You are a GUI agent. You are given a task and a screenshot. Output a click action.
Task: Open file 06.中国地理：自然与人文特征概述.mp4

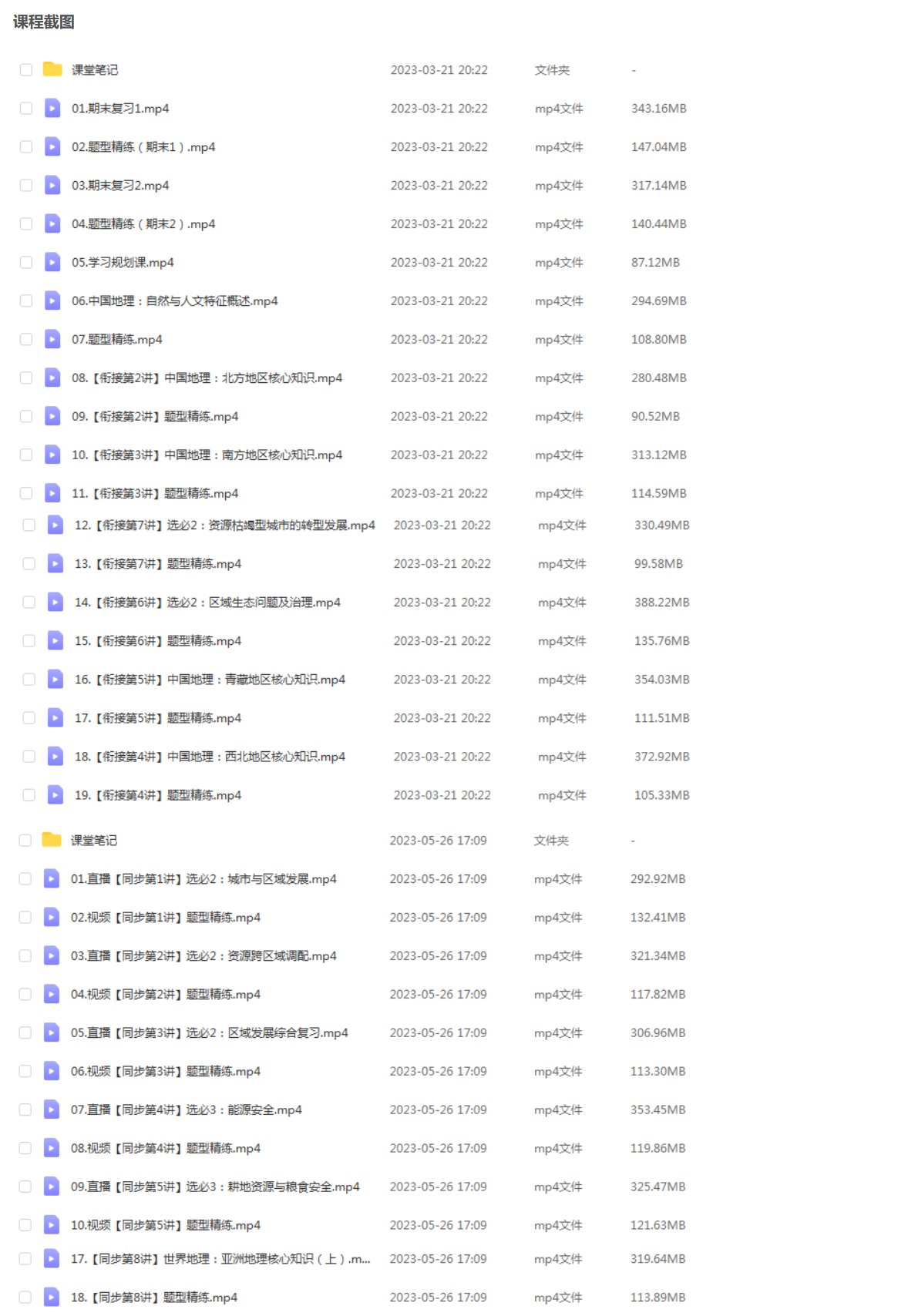(x=175, y=300)
